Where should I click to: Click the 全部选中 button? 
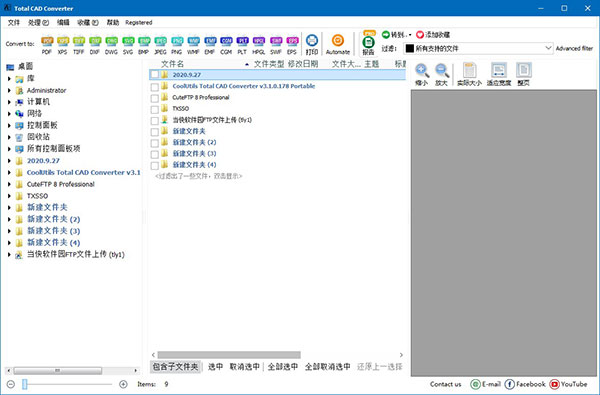click(x=283, y=367)
